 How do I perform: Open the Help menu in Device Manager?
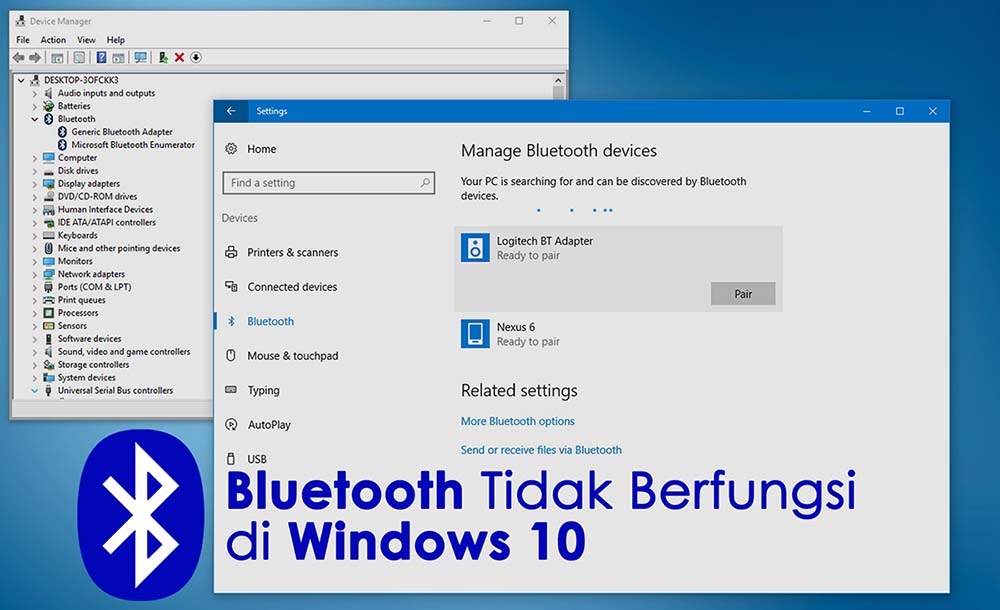[x=115, y=40]
